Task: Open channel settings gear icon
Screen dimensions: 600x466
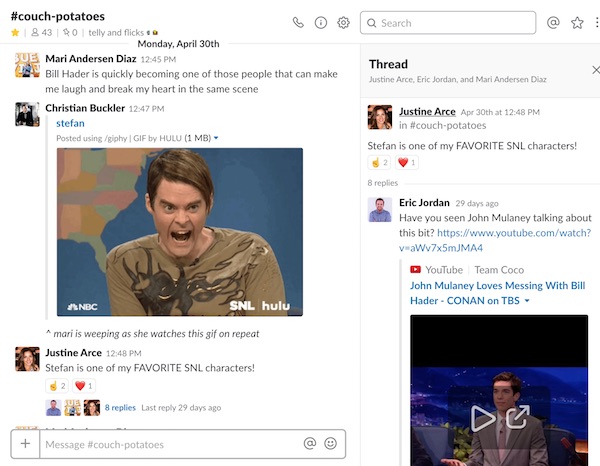Action: [344, 22]
